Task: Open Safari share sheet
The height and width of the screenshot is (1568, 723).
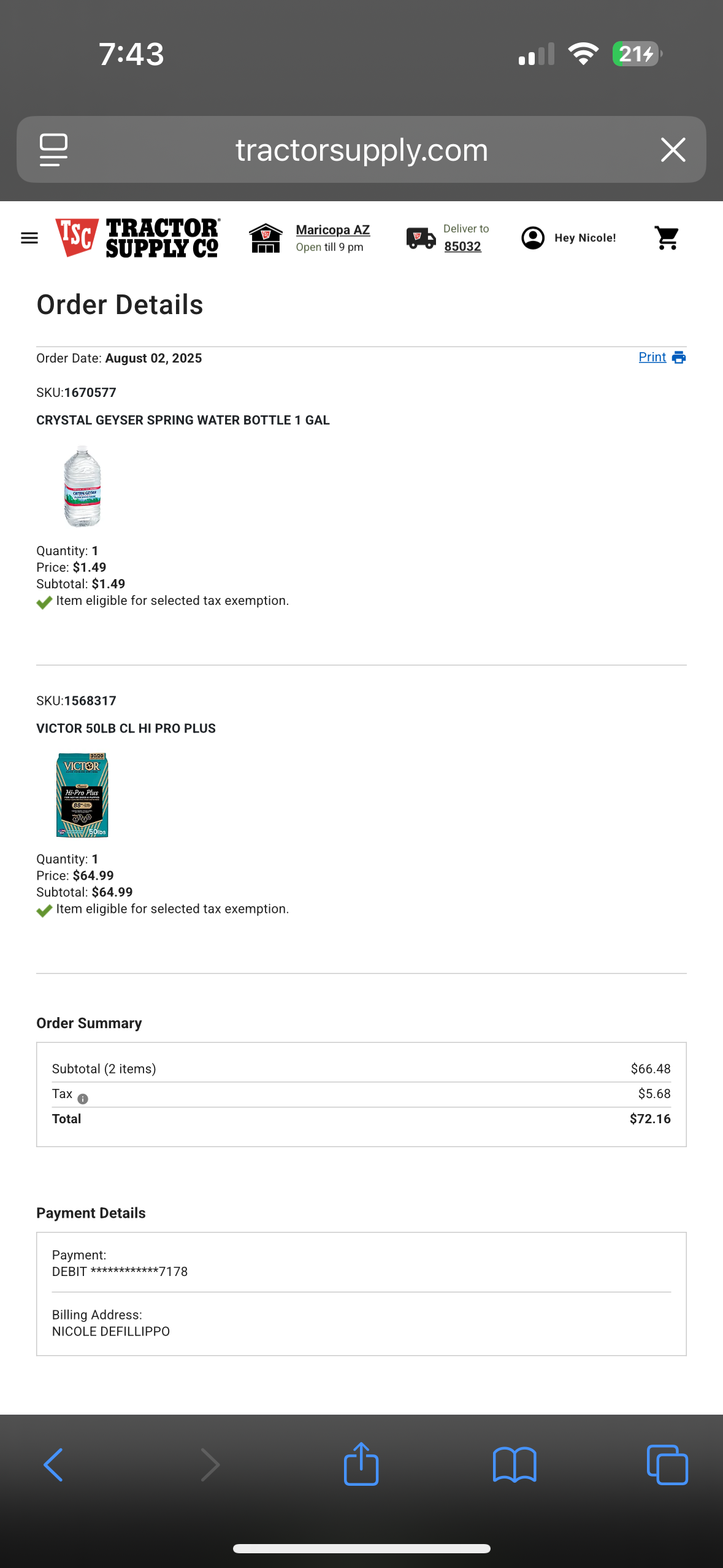Action: [x=361, y=1464]
